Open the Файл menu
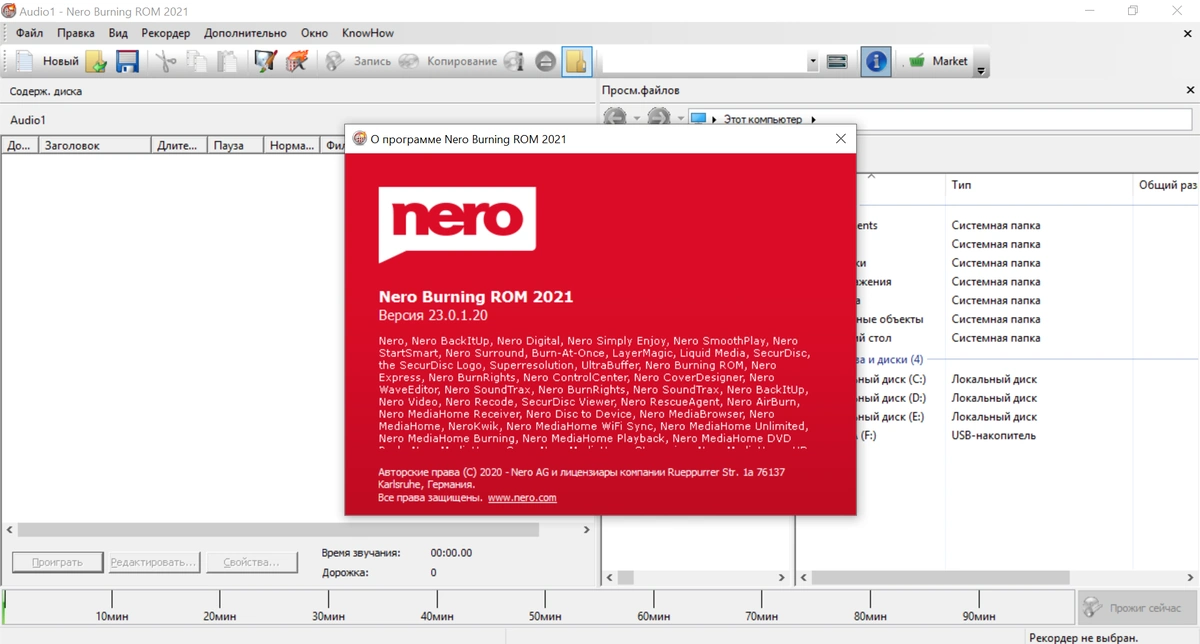 pyautogui.click(x=30, y=33)
